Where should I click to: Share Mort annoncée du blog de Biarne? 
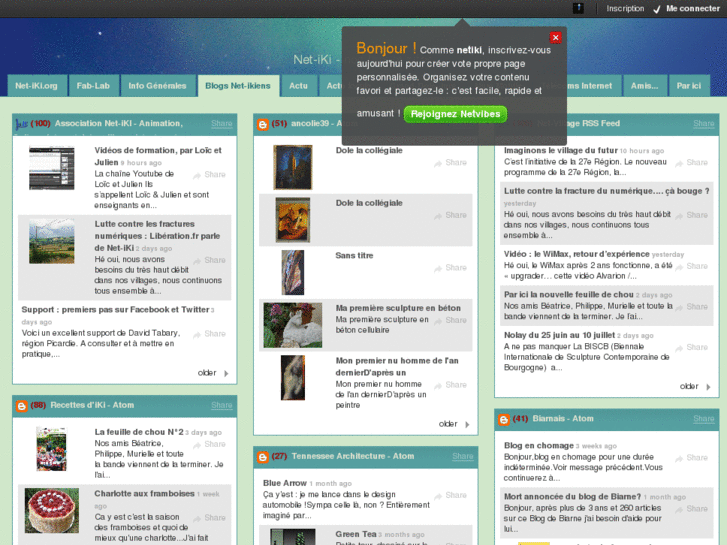click(x=691, y=509)
